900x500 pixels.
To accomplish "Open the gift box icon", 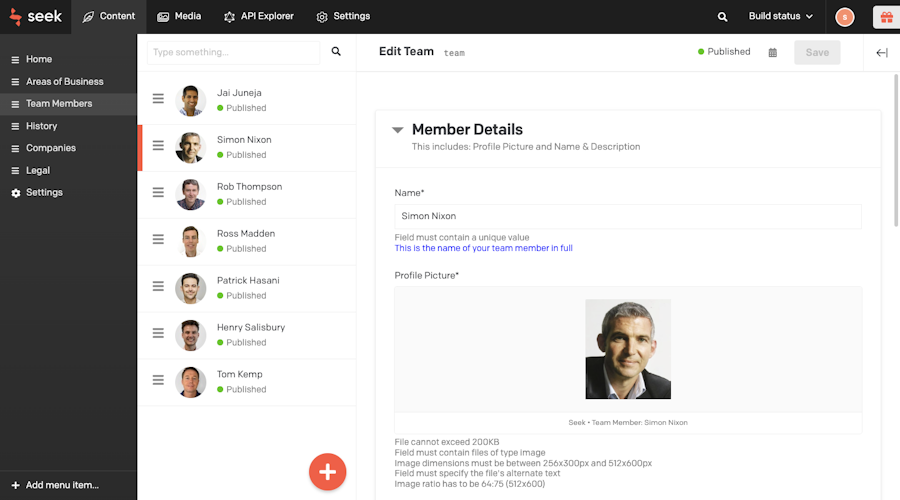I will coord(886,17).
